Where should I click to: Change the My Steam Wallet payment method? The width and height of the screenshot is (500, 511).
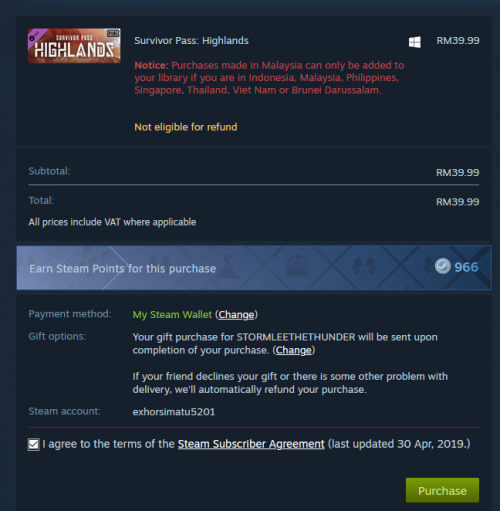coord(236,315)
